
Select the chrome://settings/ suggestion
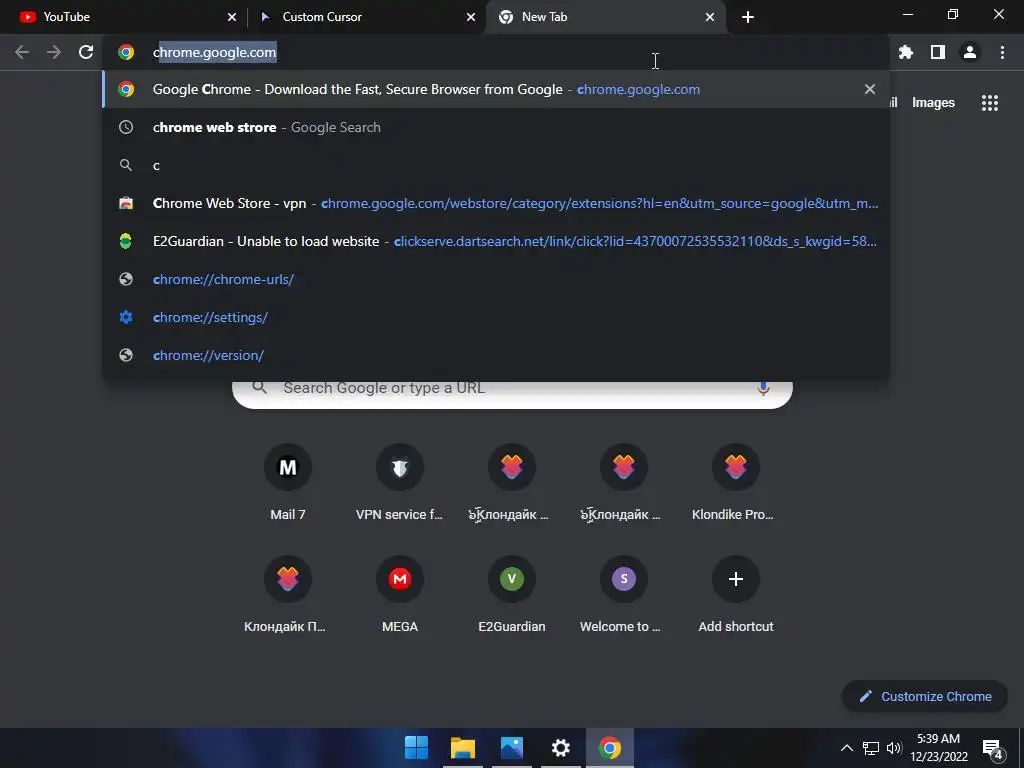[x=496, y=317]
